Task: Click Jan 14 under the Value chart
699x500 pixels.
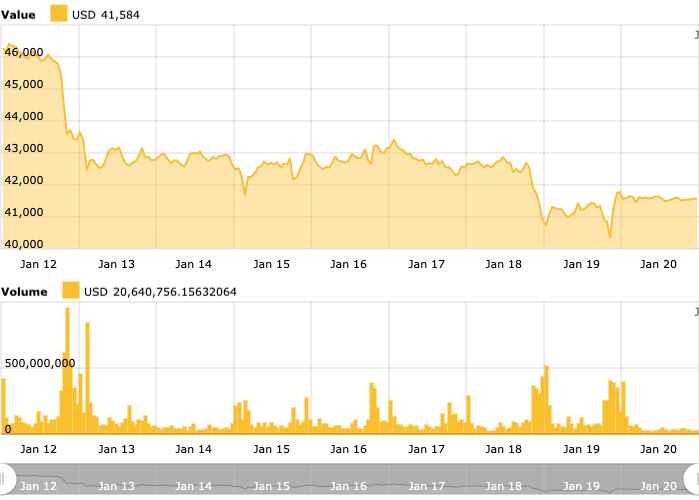Action: click(x=193, y=264)
